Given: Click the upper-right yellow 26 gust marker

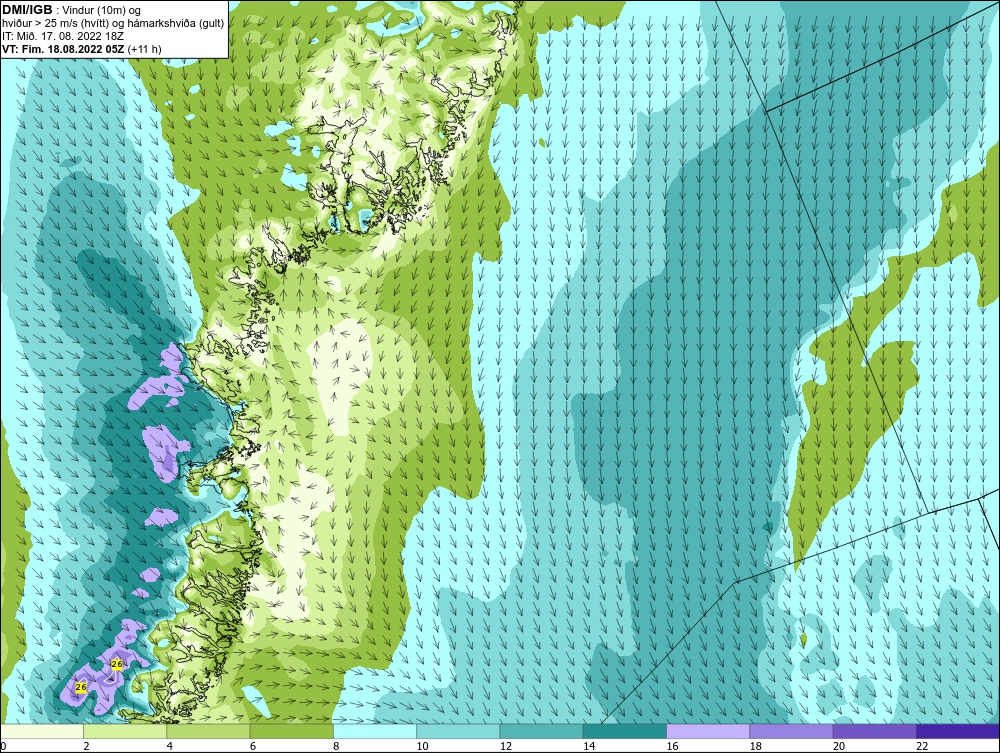Looking at the screenshot, I should tap(117, 664).
